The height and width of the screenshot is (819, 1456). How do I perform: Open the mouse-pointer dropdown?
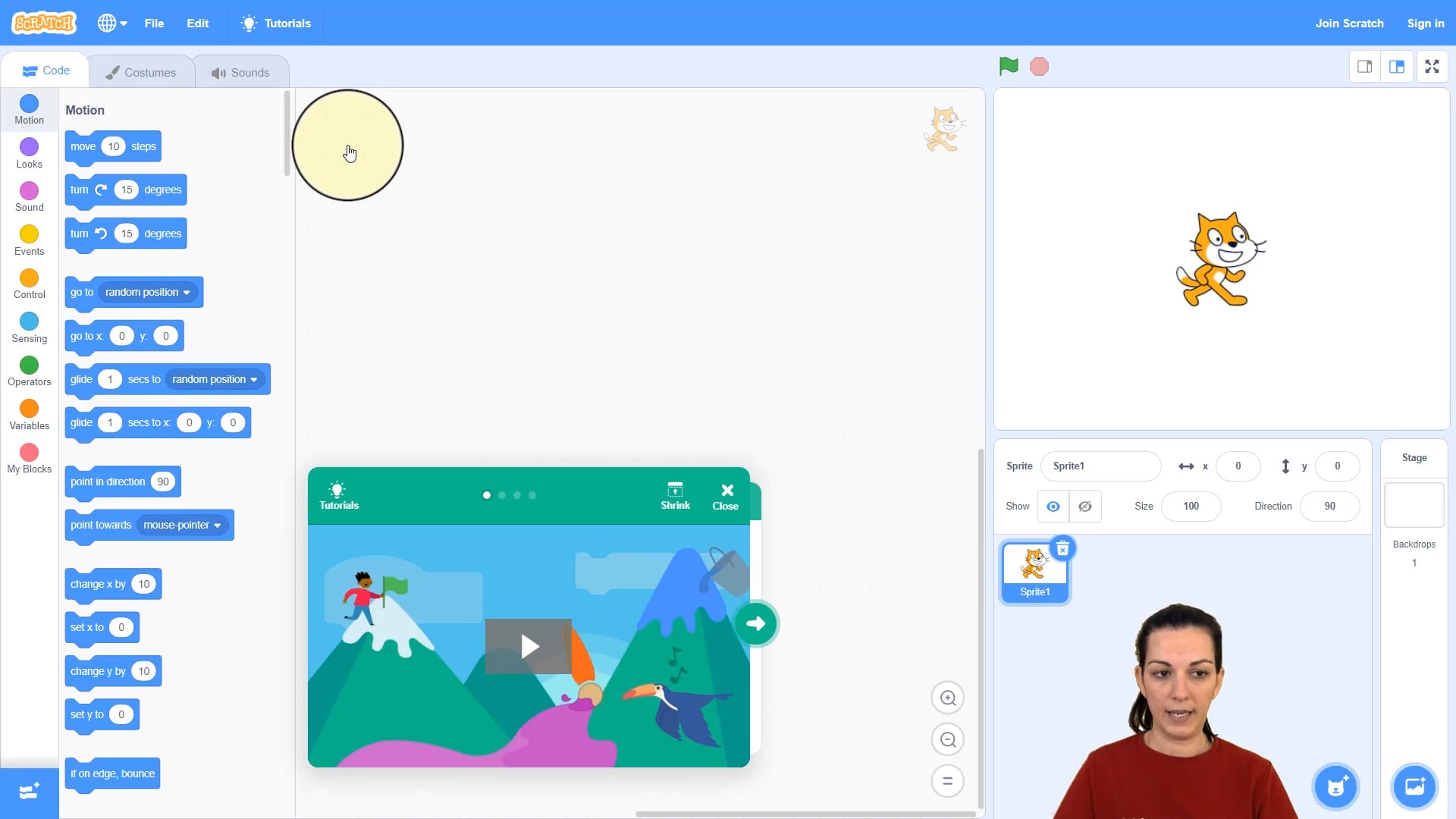pos(181,525)
